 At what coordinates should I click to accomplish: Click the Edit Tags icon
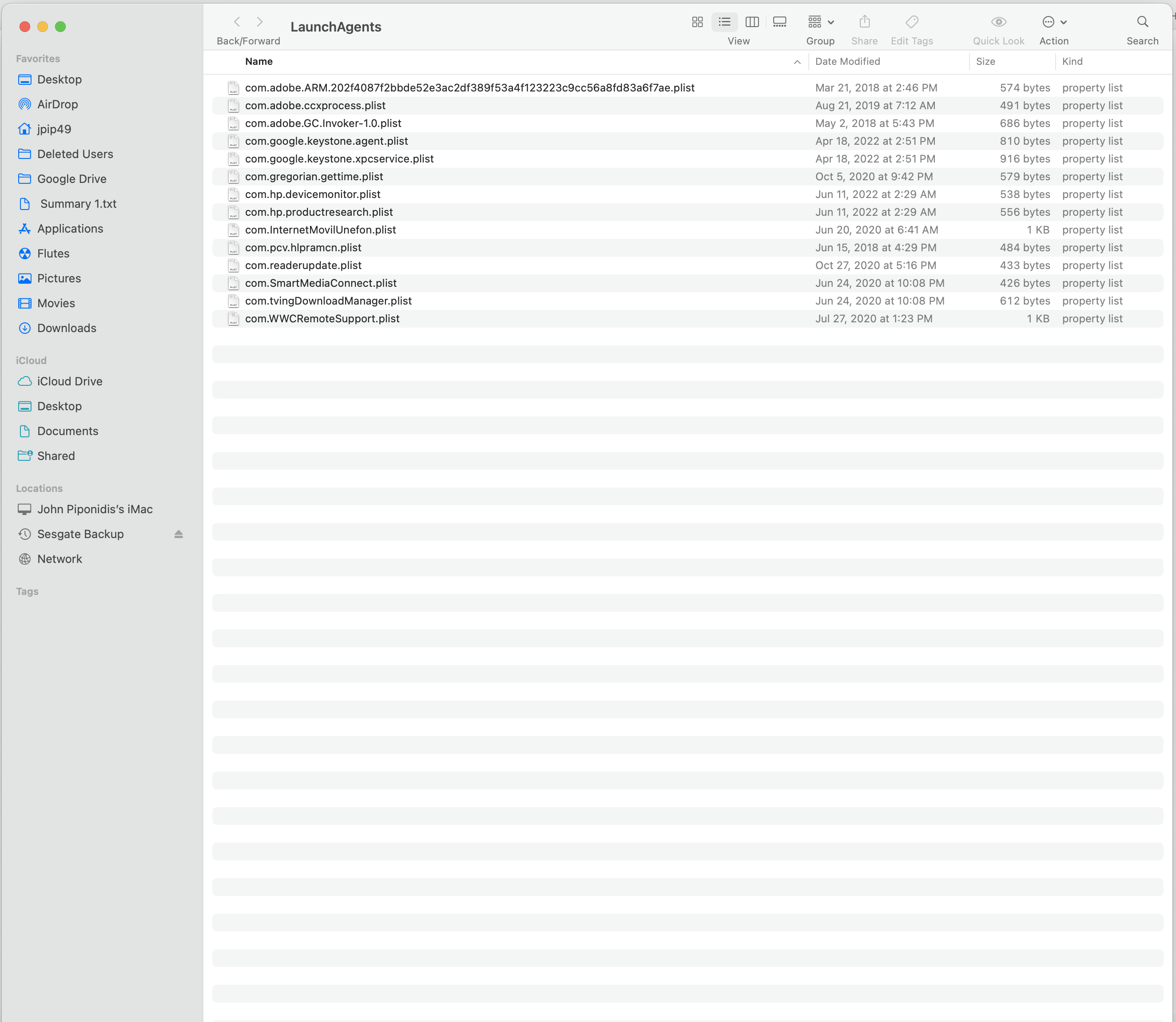[912, 22]
